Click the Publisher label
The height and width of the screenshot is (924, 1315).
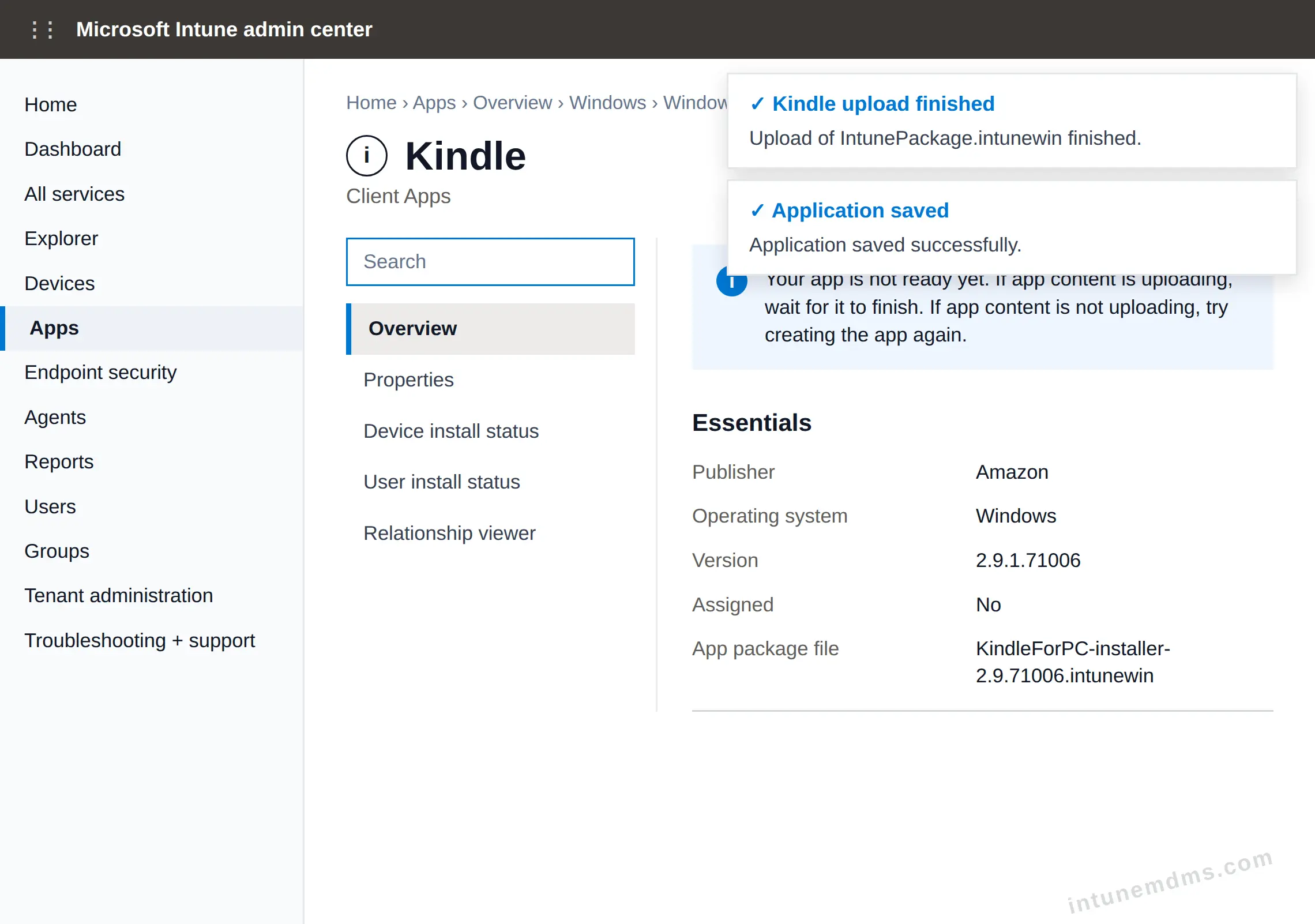(733, 472)
